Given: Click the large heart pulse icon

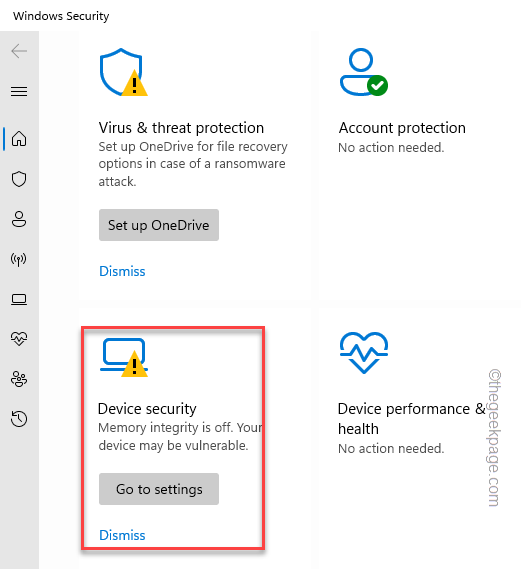Looking at the screenshot, I should click(364, 353).
